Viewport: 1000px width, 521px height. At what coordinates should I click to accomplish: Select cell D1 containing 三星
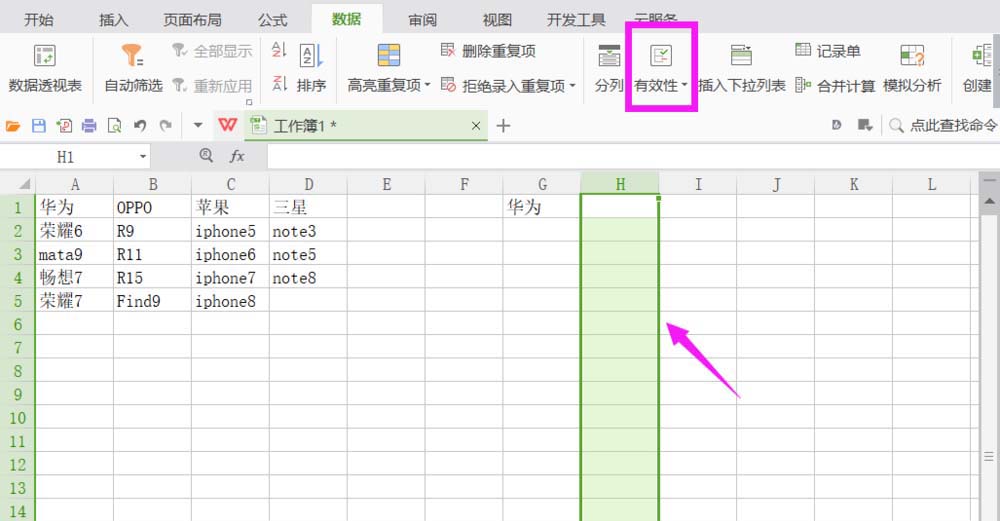click(308, 207)
